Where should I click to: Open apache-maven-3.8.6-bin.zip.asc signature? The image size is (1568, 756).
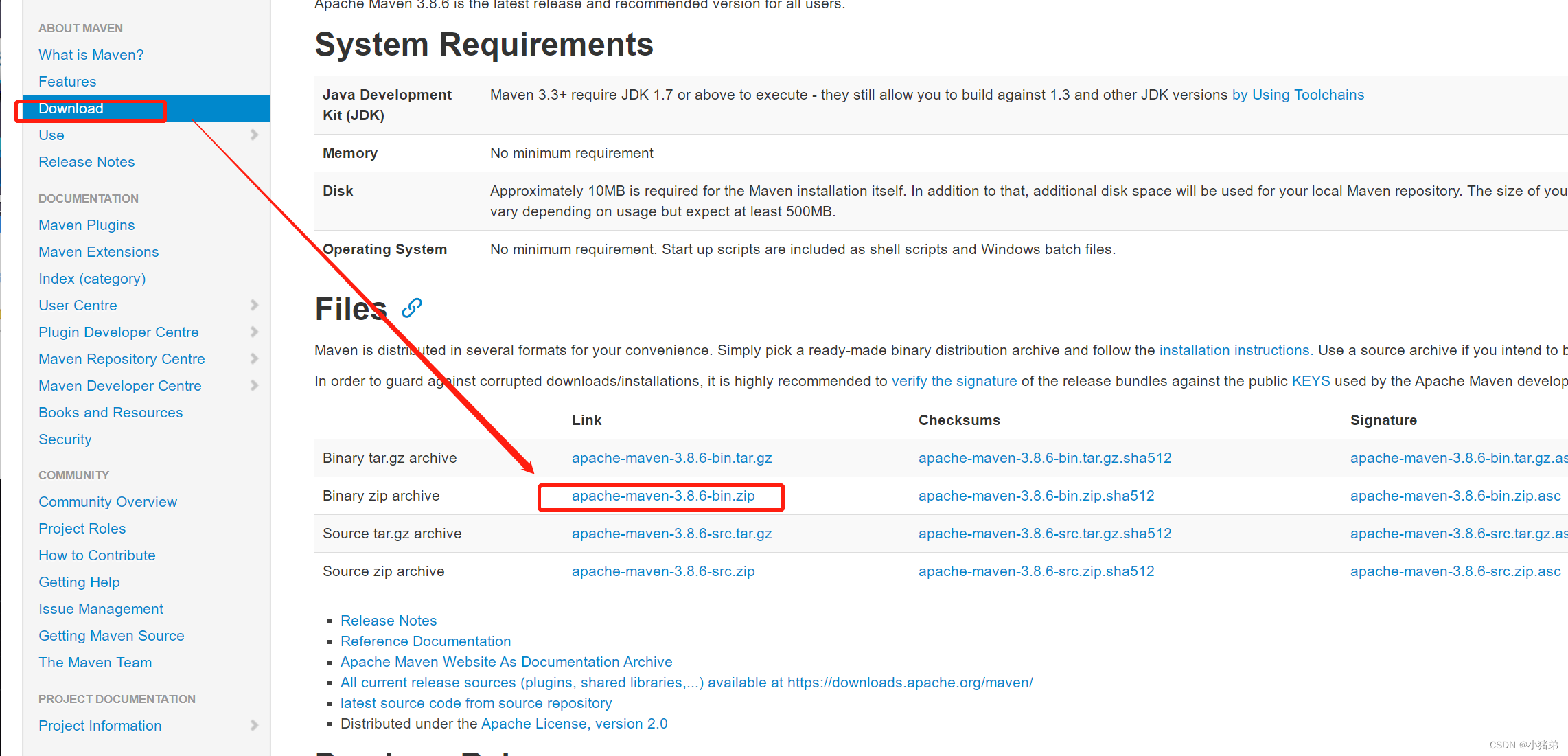coord(1455,496)
